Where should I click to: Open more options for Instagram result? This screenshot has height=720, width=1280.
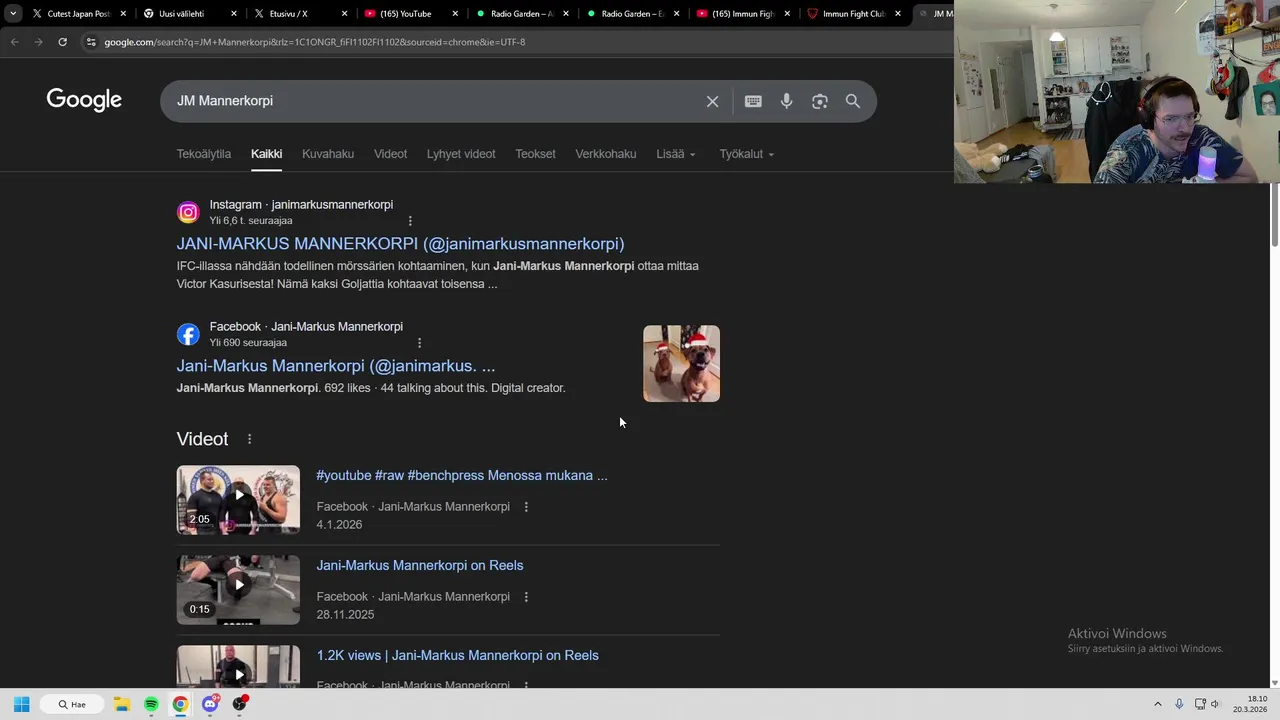pyautogui.click(x=410, y=220)
